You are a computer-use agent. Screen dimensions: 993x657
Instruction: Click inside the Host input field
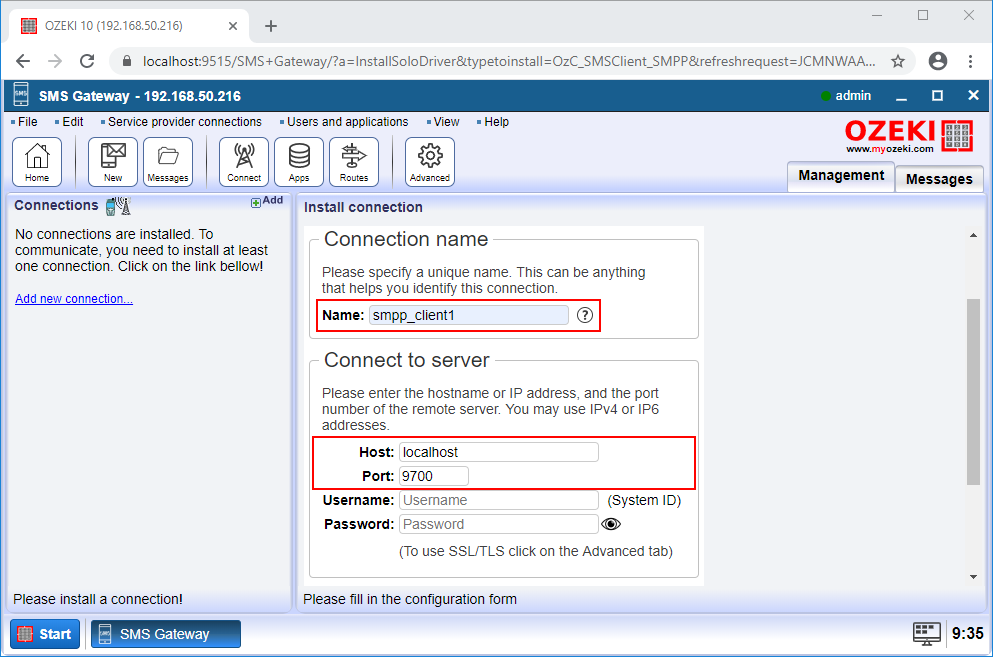(498, 451)
